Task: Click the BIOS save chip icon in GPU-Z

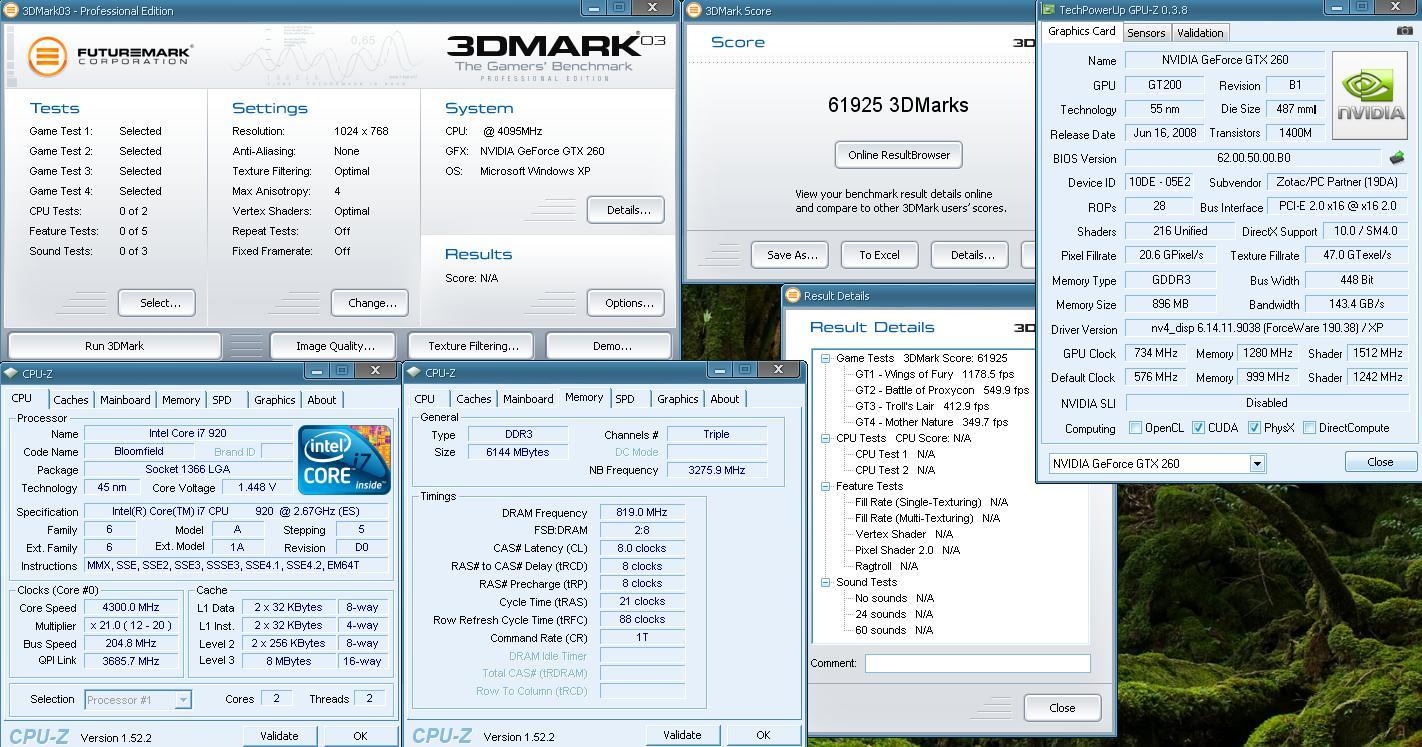Action: pyautogui.click(x=1397, y=158)
